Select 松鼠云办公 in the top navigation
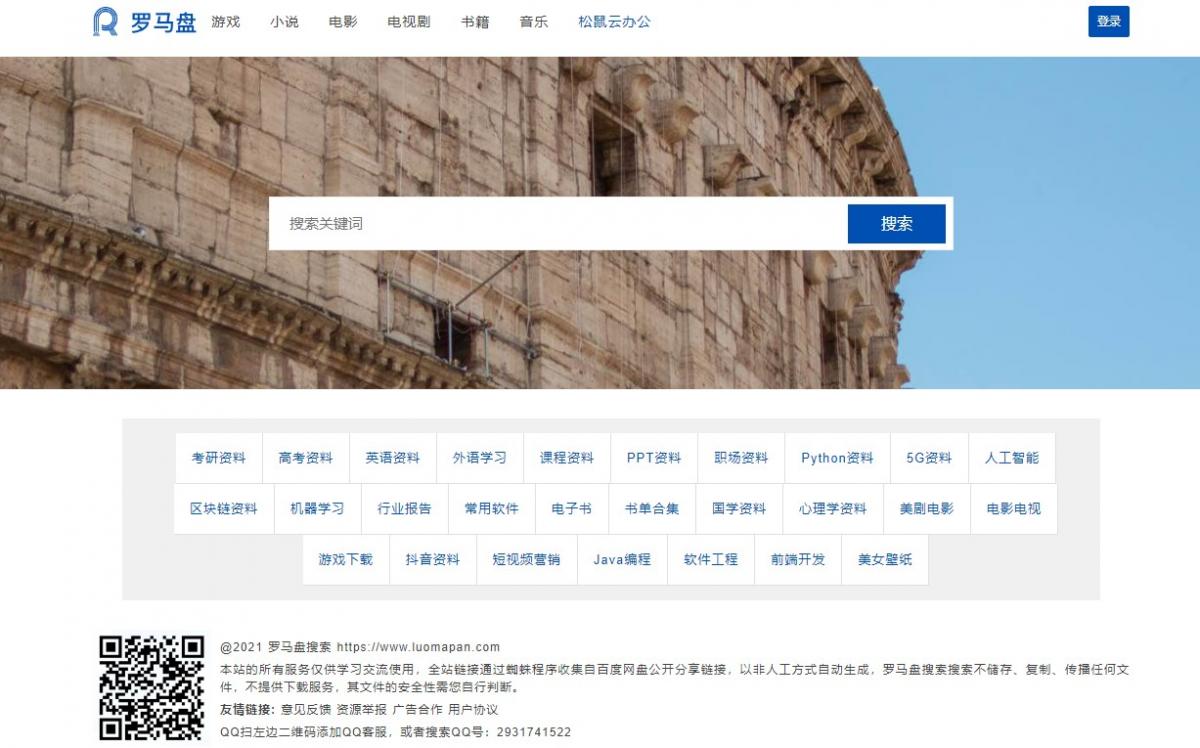The width and height of the screenshot is (1200, 748). 614,22
